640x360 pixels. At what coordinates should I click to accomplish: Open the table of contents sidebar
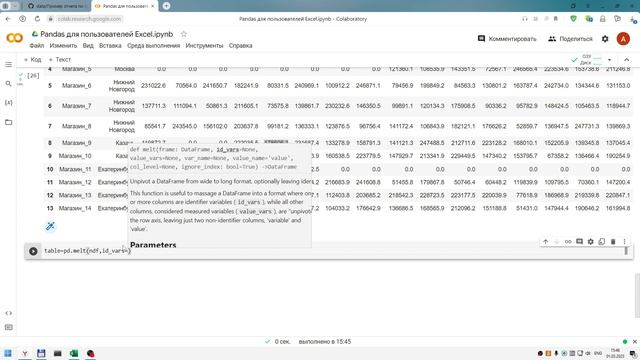pyautogui.click(x=8, y=64)
